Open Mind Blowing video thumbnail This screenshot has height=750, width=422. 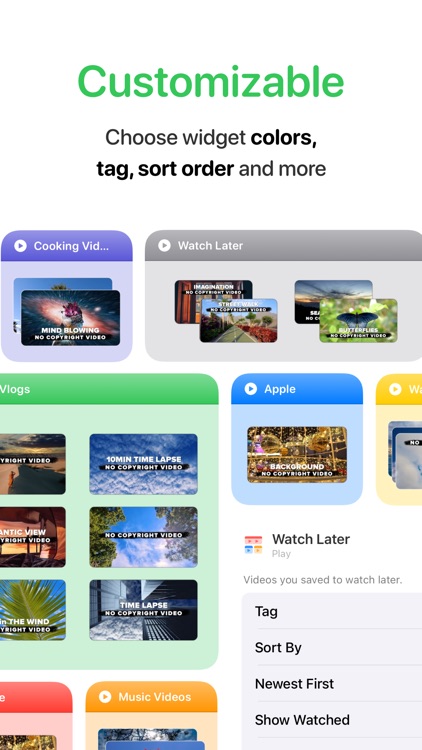pos(71,318)
